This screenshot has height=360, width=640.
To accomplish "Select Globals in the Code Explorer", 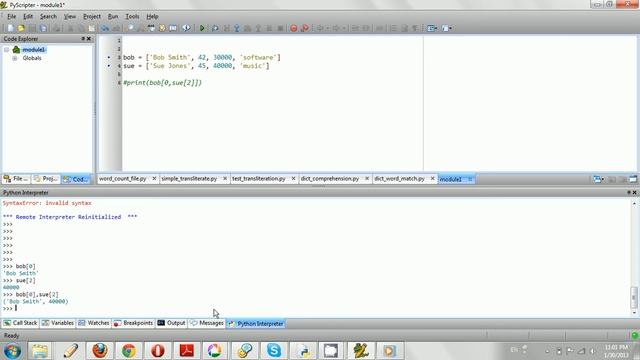I will pos(32,58).
